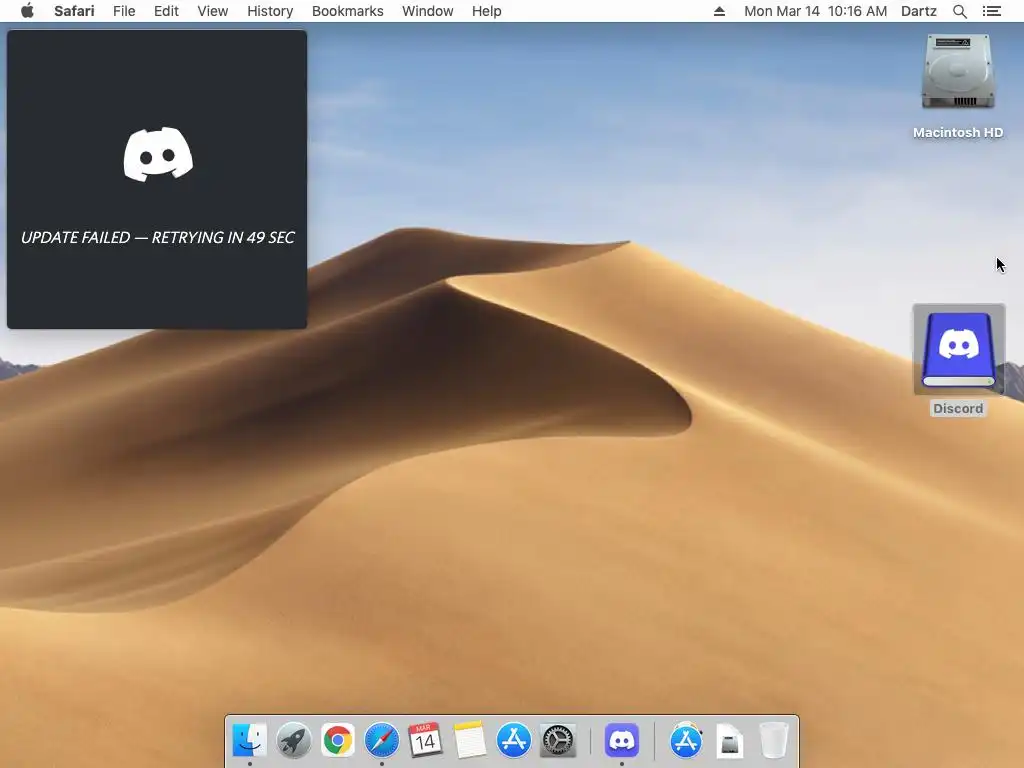The height and width of the screenshot is (768, 1024).
Task: Click the Dartz user name in menu bar
Action: (919, 11)
